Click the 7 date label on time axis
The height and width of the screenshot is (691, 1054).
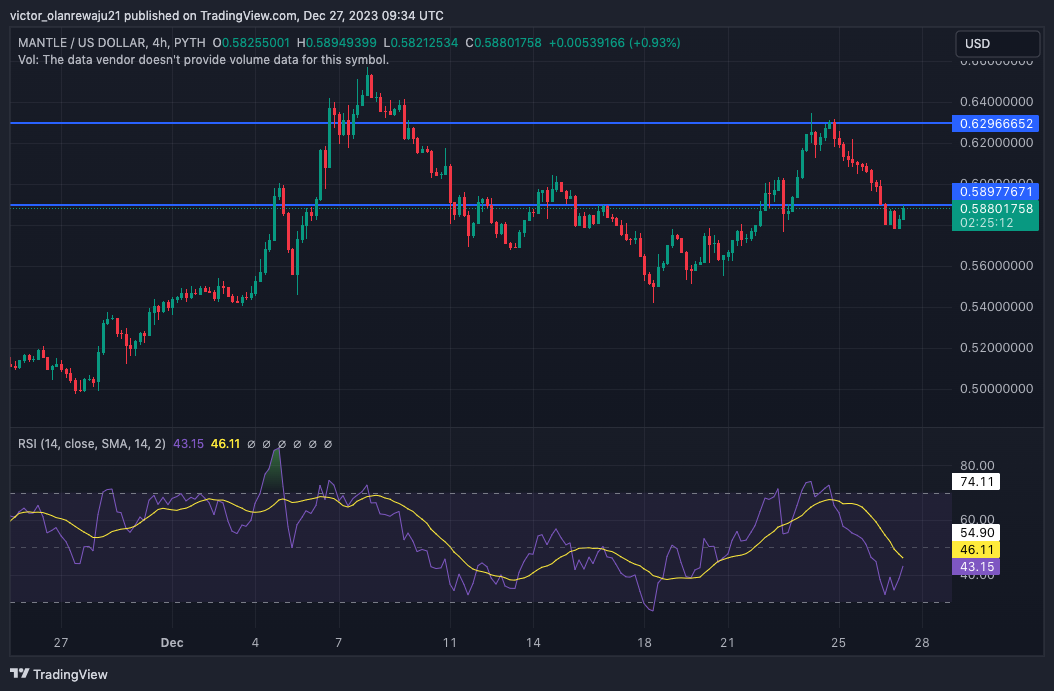point(339,643)
